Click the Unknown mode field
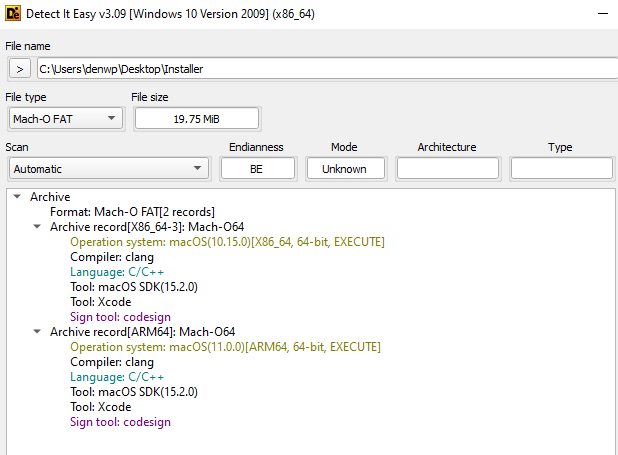The height and width of the screenshot is (455, 618). 346,169
